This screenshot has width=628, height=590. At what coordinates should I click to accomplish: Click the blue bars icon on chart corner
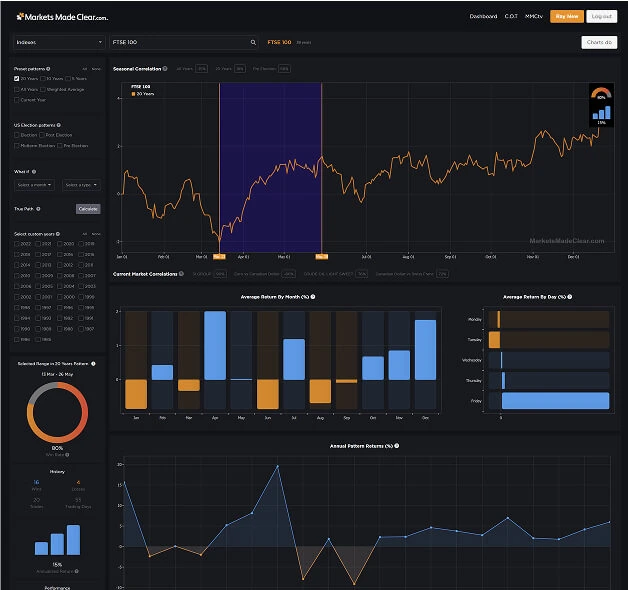pyautogui.click(x=601, y=113)
